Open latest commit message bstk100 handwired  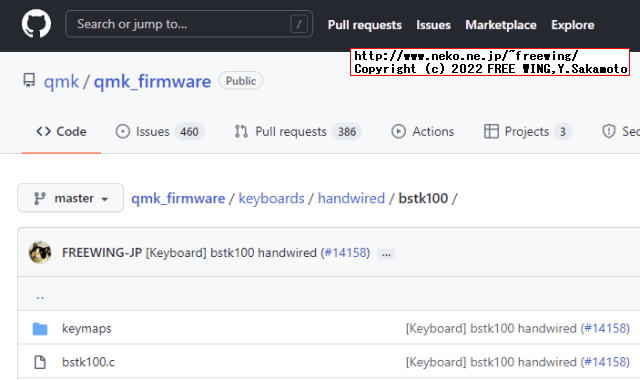(231, 253)
